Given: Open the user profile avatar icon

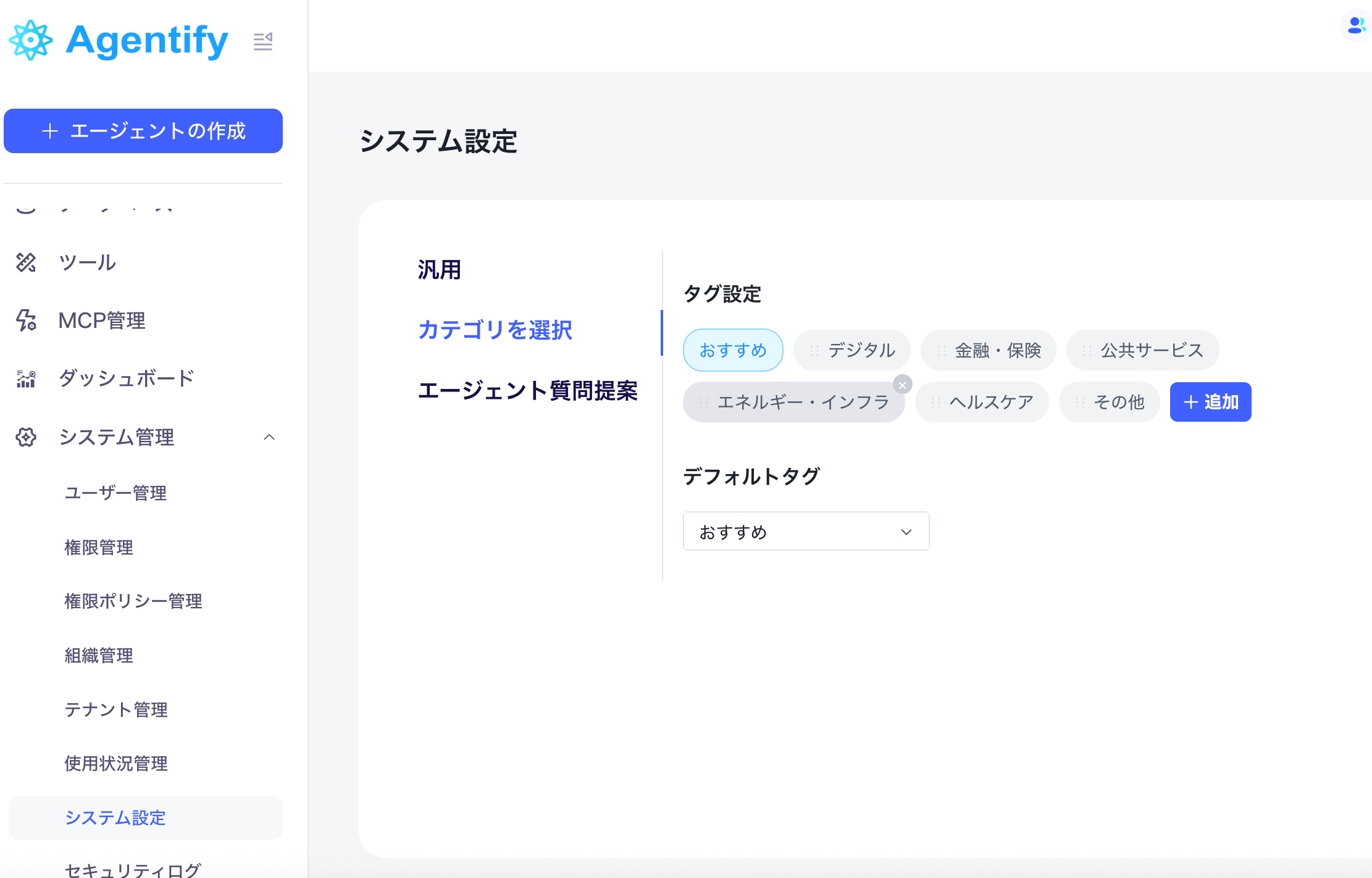Looking at the screenshot, I should point(1355,25).
